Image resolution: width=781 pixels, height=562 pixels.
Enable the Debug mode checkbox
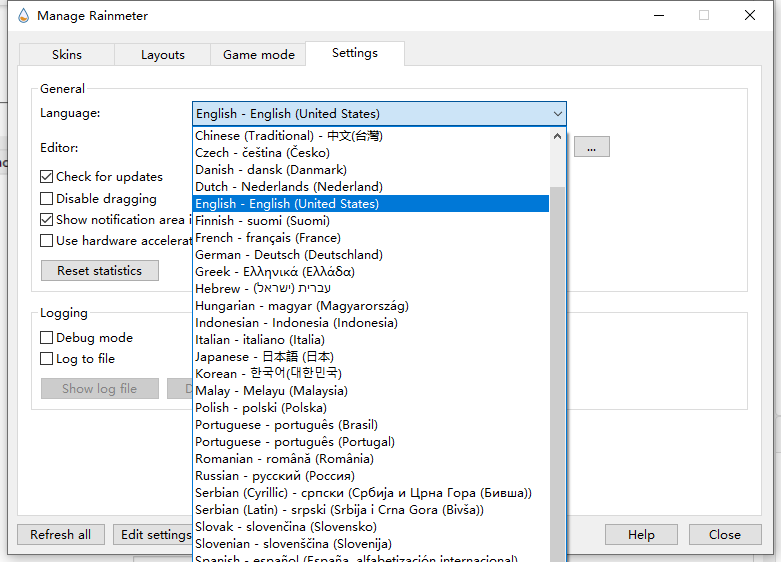(47, 338)
